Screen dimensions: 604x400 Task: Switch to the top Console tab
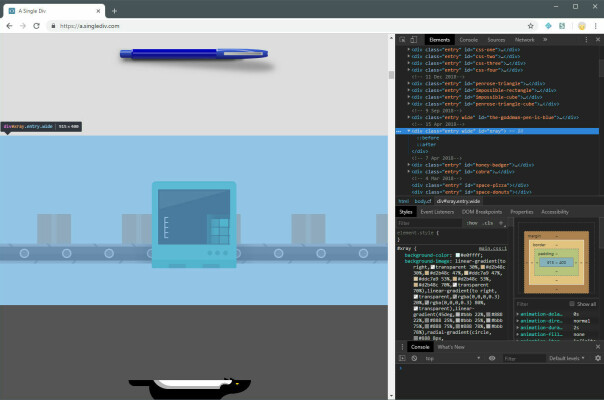(468, 40)
